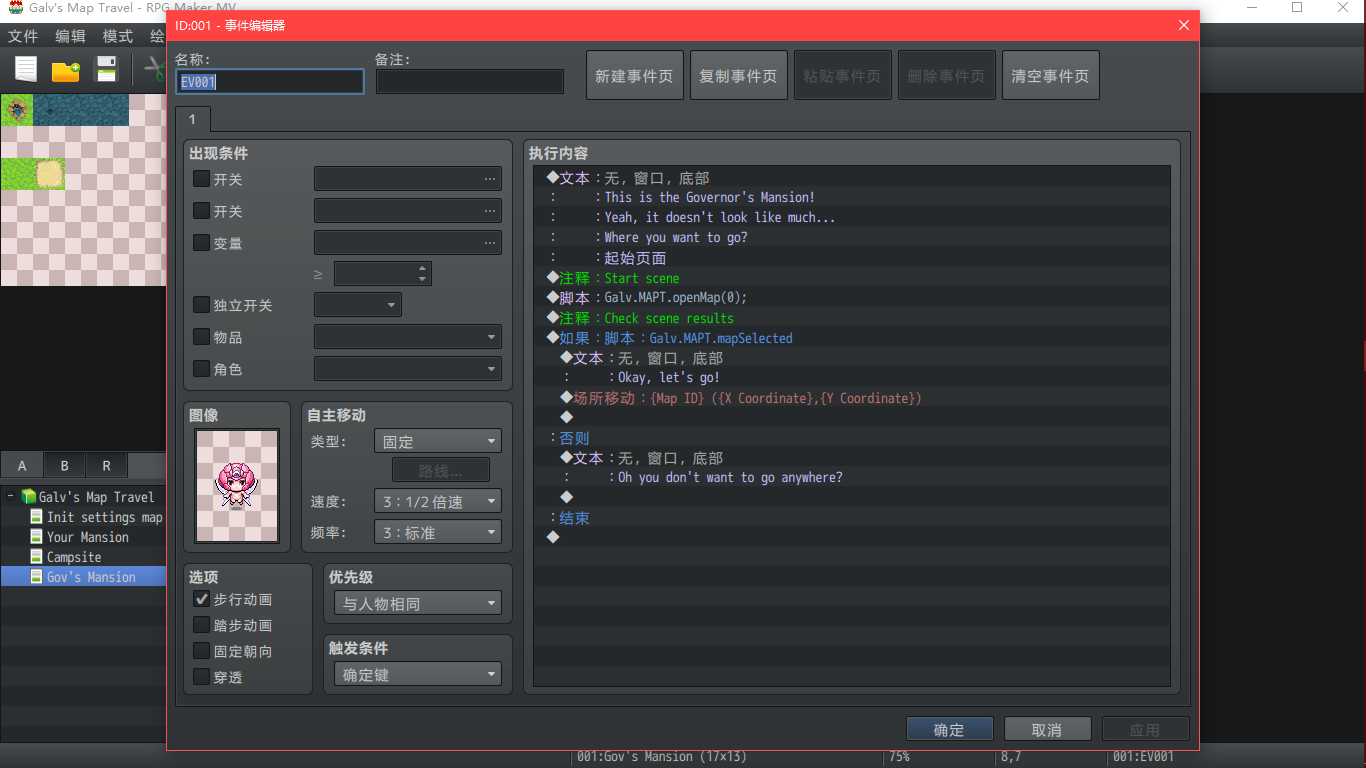Click the 名称 field containing EV001

[270, 82]
